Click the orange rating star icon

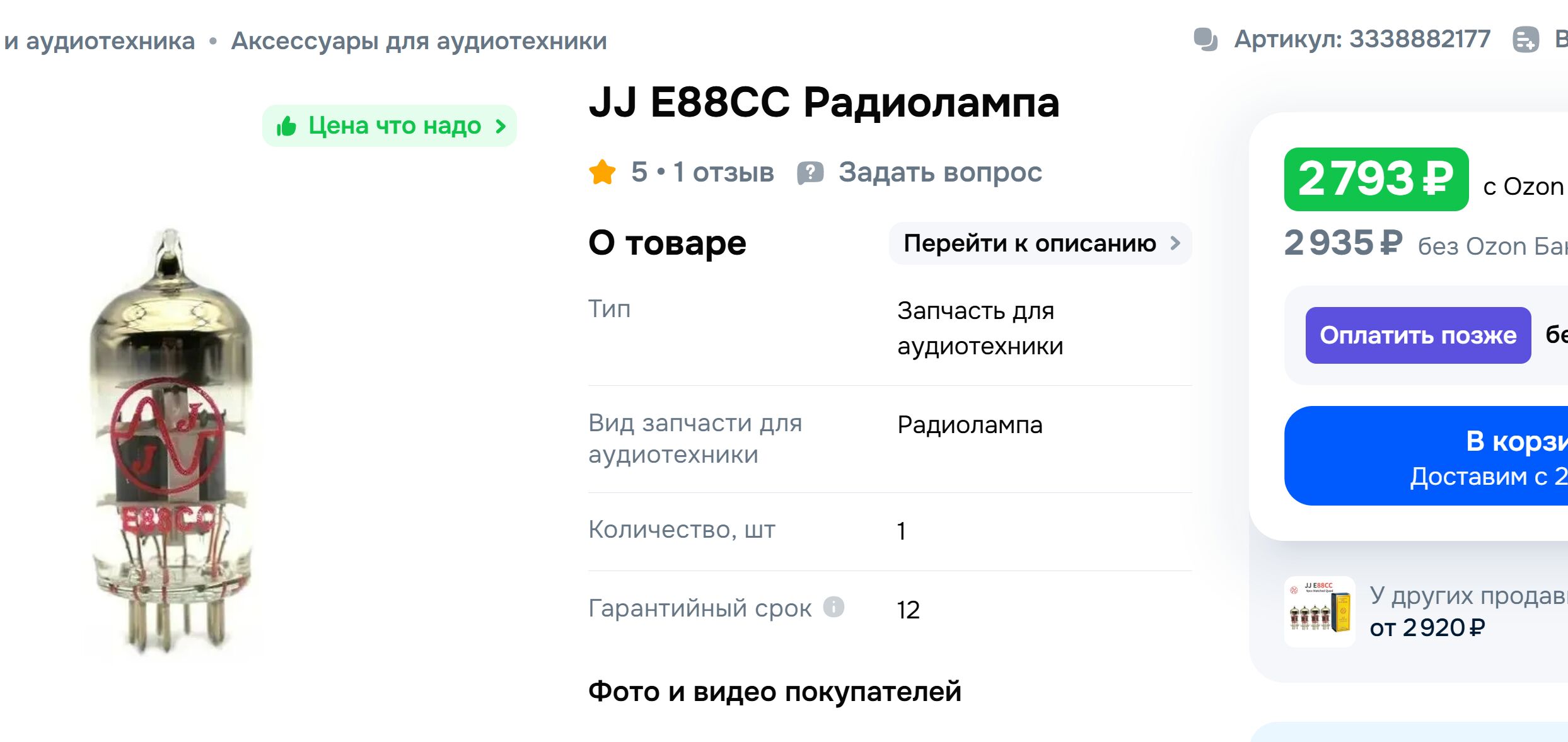[602, 172]
